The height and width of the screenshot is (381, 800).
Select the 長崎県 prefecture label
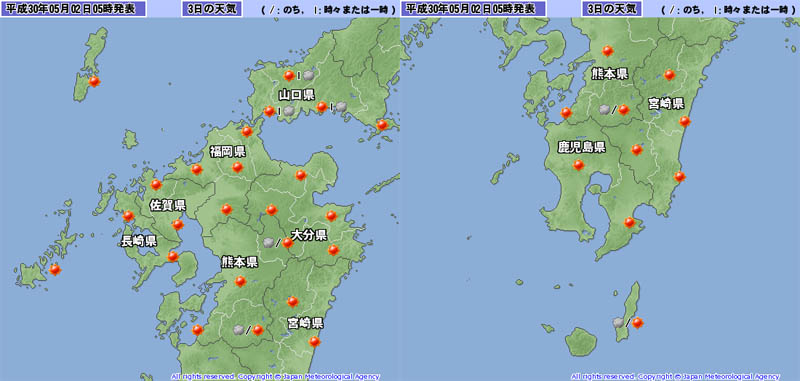click(x=139, y=241)
